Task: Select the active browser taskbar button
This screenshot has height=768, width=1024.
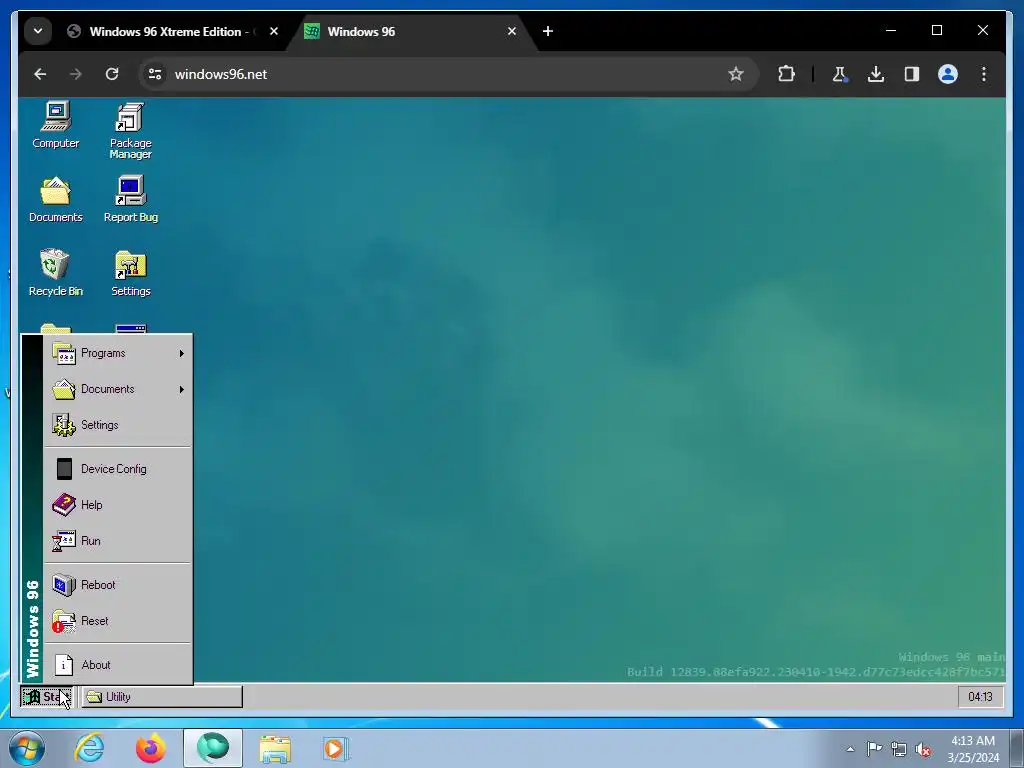Action: 213,748
